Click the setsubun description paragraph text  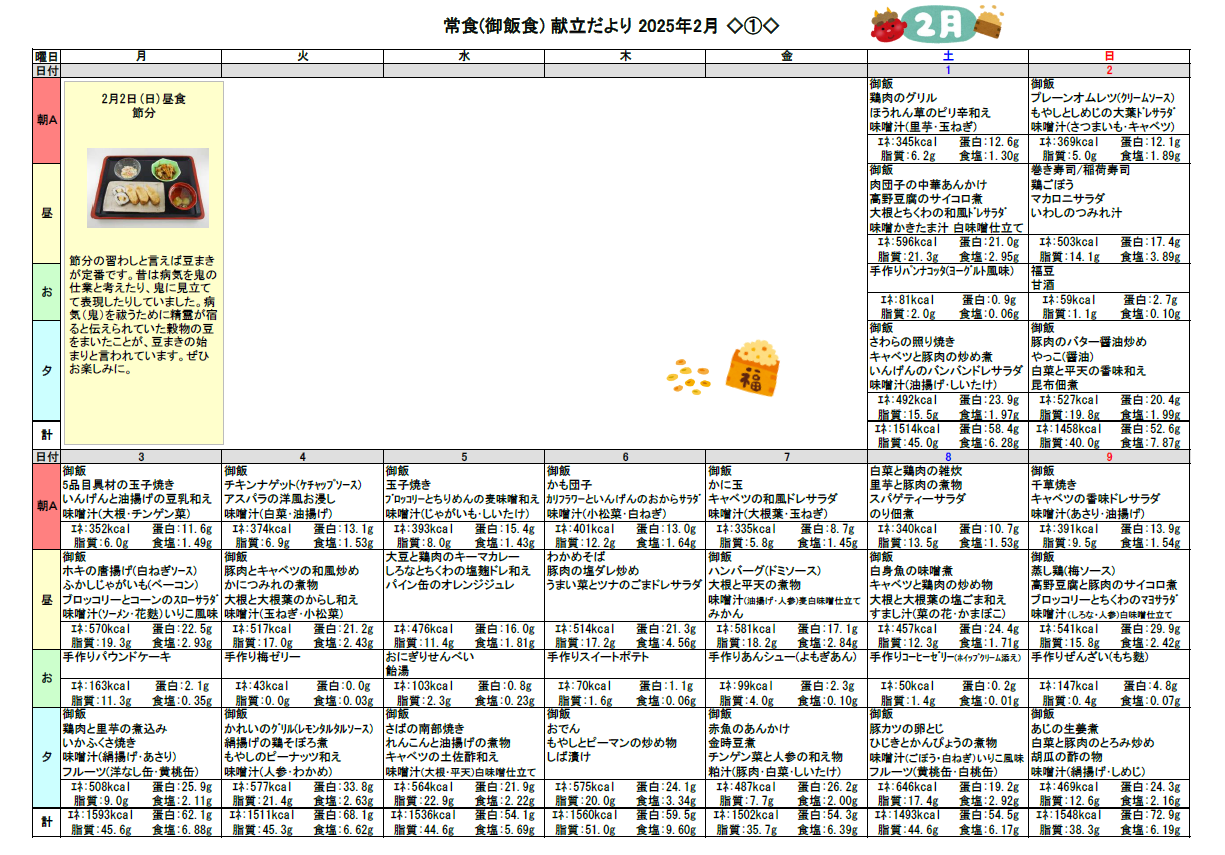coord(143,320)
